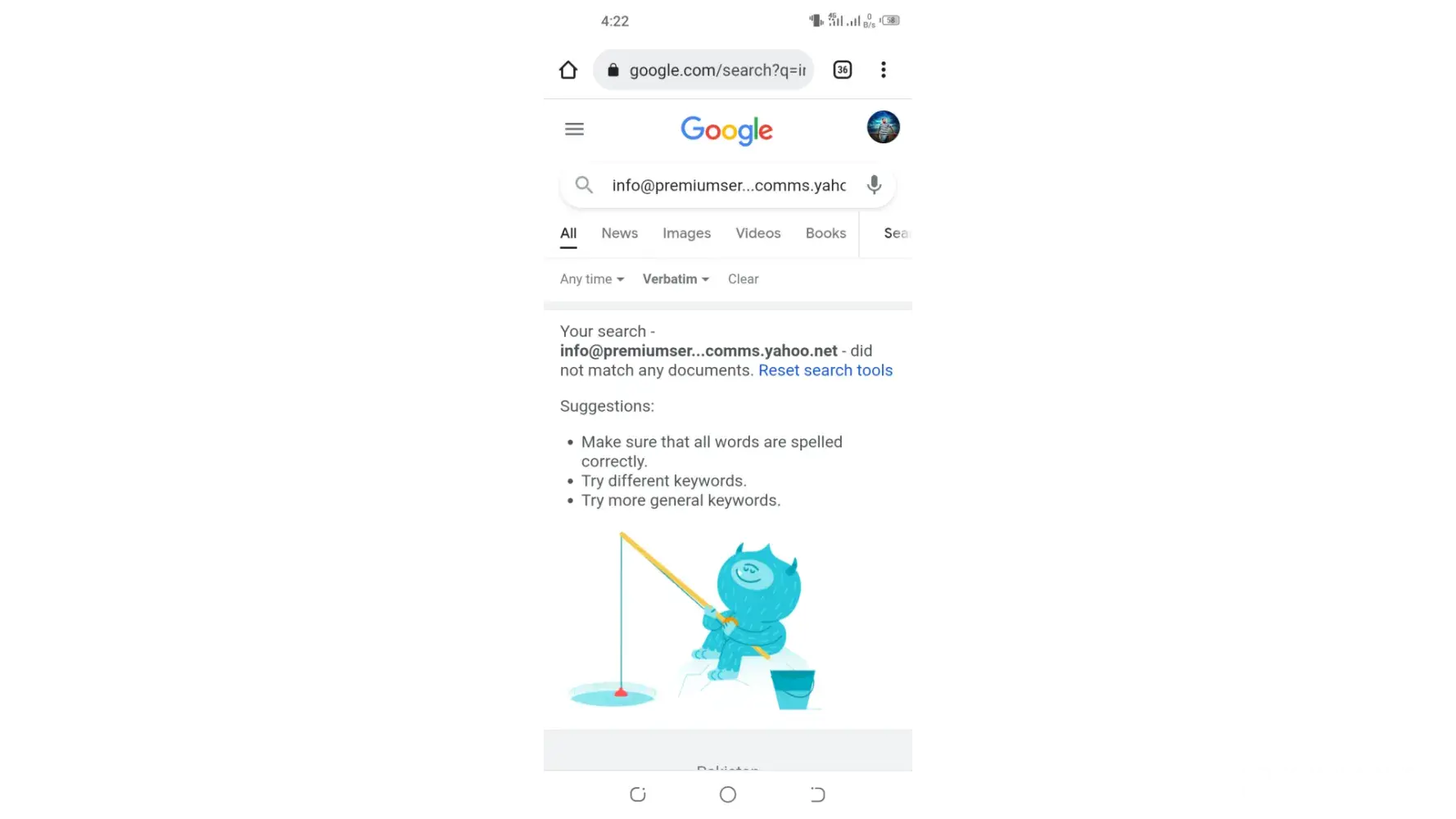Expand the Verbatim filter dropdown
Screen dimensions: 1456x819
click(x=676, y=279)
